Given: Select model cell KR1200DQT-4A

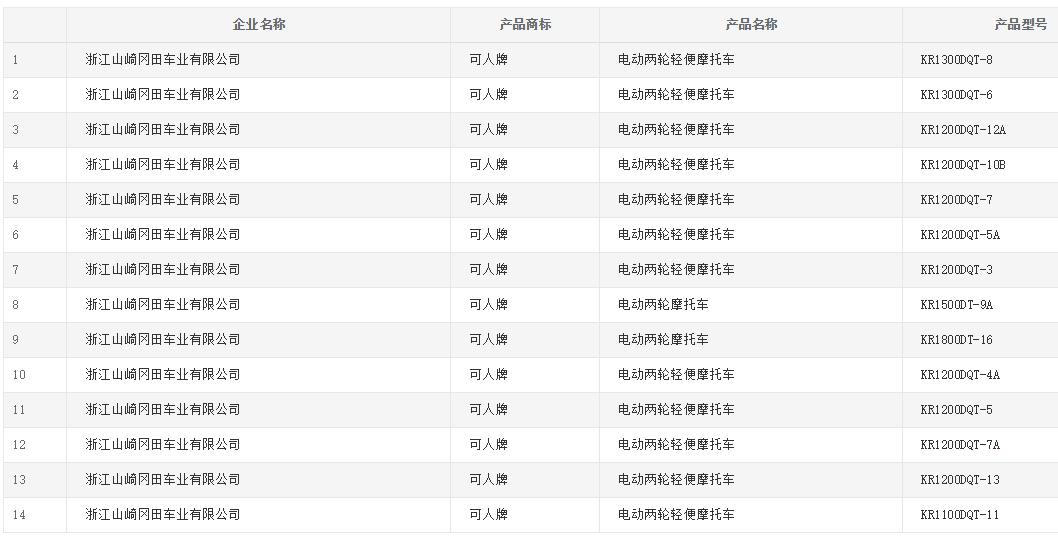Looking at the screenshot, I should (x=959, y=376).
